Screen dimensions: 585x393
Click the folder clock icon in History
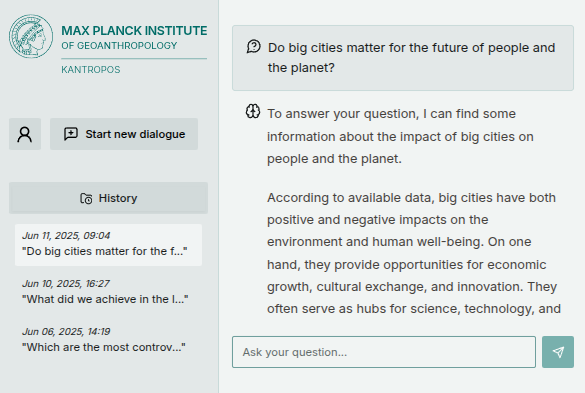point(86,198)
